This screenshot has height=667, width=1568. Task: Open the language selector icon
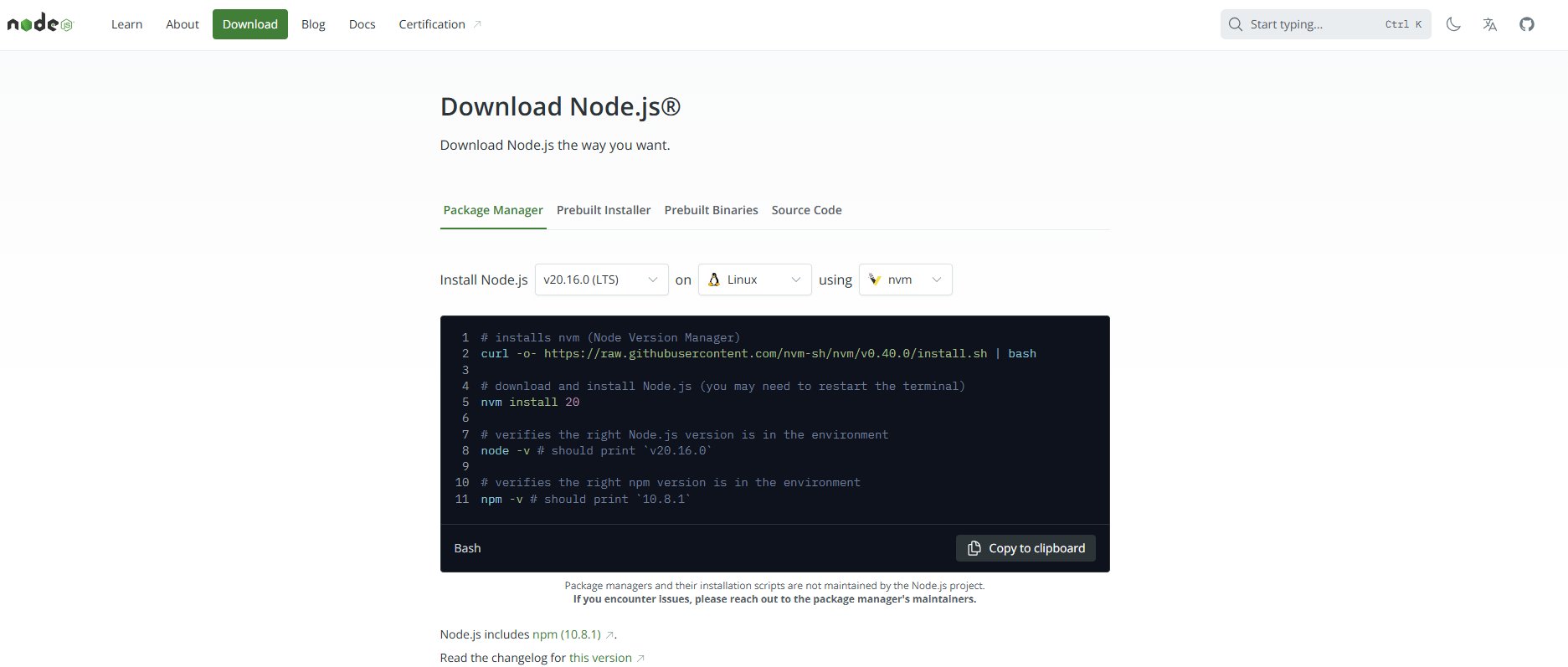pos(1490,24)
